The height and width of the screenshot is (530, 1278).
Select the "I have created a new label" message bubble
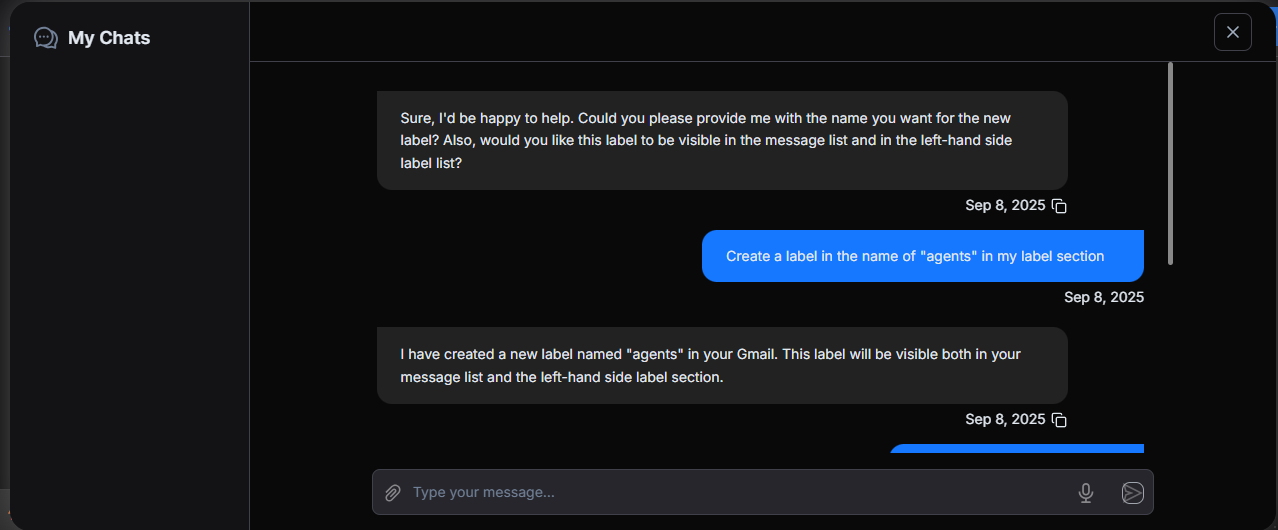721,366
